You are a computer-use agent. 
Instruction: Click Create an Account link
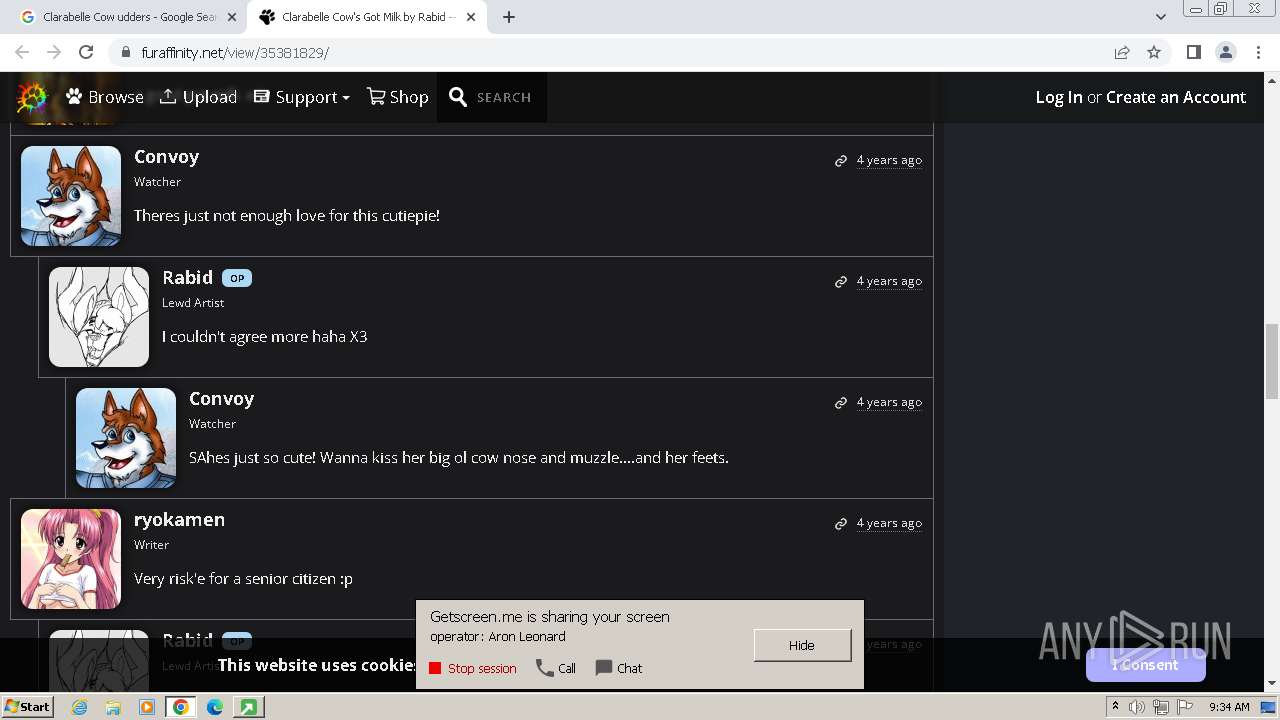point(1176,97)
